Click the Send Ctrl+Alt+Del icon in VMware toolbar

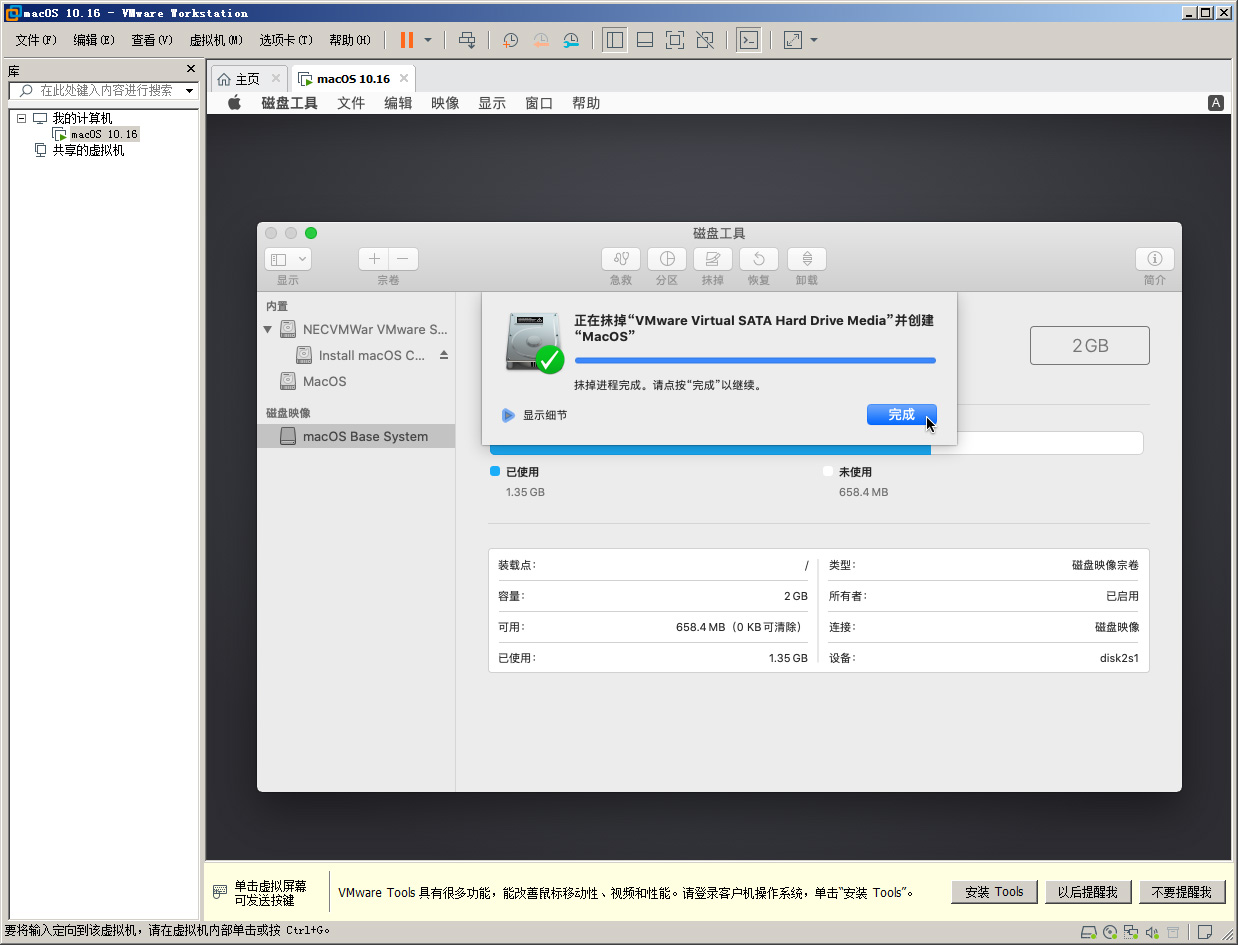[467, 40]
